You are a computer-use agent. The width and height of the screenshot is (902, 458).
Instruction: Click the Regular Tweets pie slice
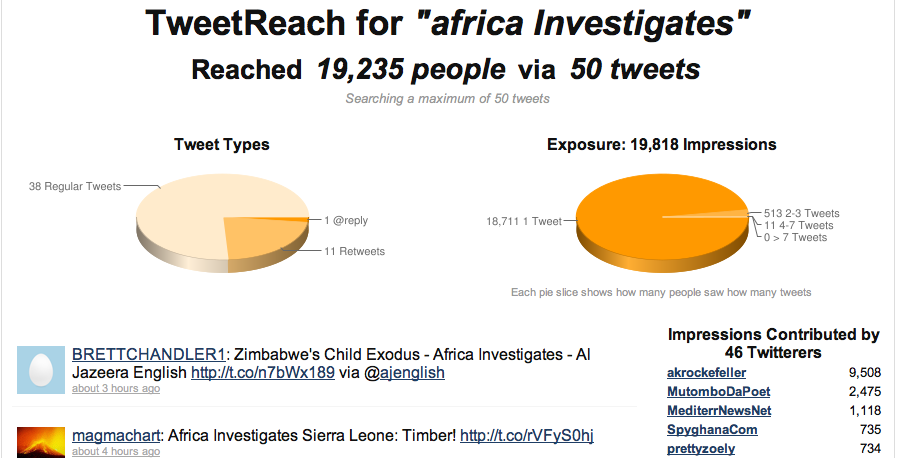[184, 213]
